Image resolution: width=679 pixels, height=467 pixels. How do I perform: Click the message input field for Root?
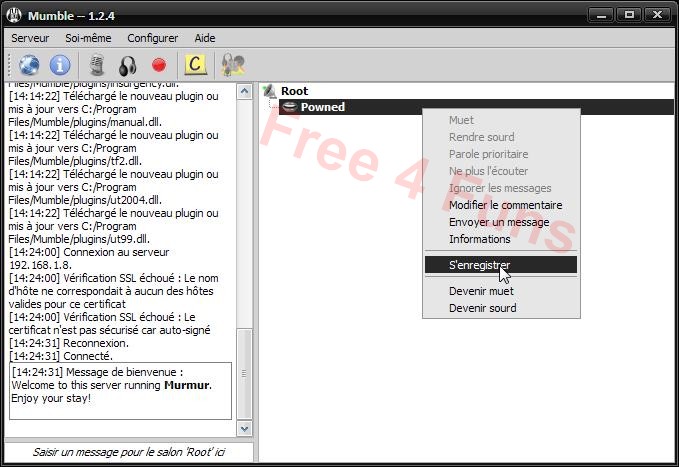pyautogui.click(x=129, y=452)
